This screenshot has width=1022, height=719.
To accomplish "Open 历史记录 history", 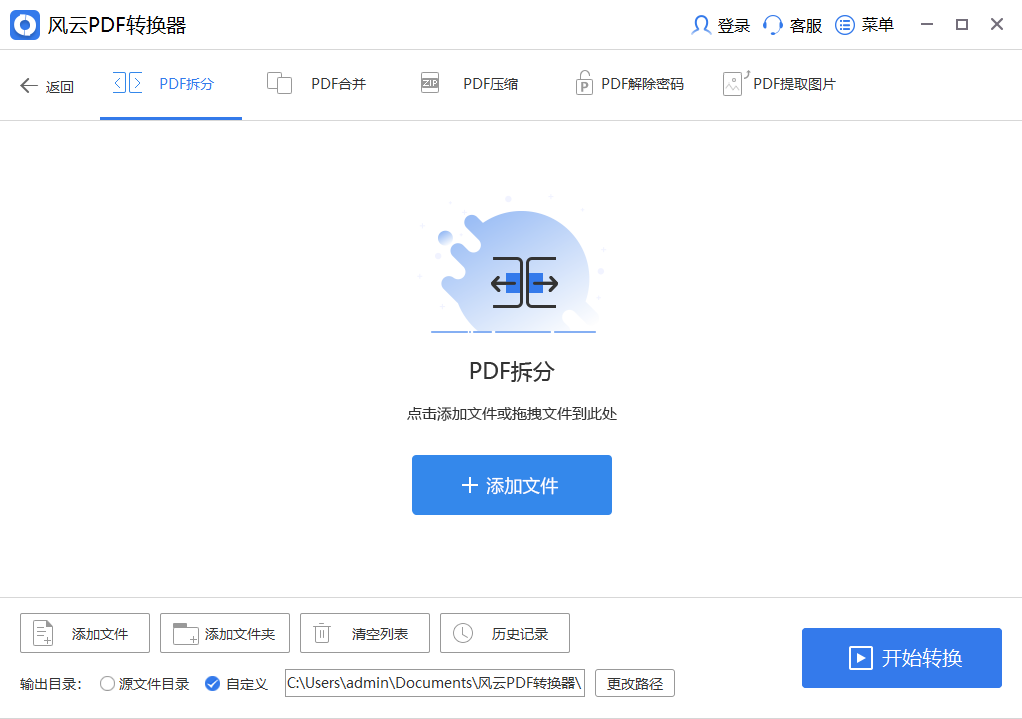I will coord(505,633).
